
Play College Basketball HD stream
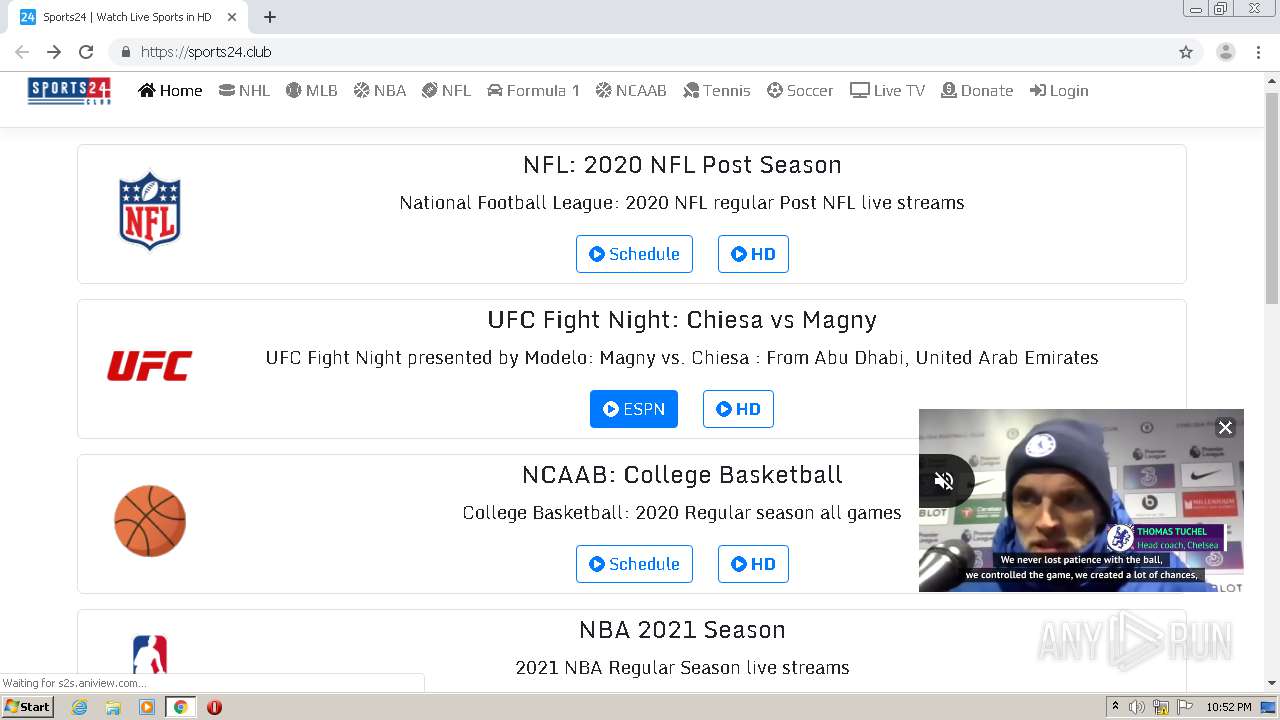pyautogui.click(x=753, y=564)
